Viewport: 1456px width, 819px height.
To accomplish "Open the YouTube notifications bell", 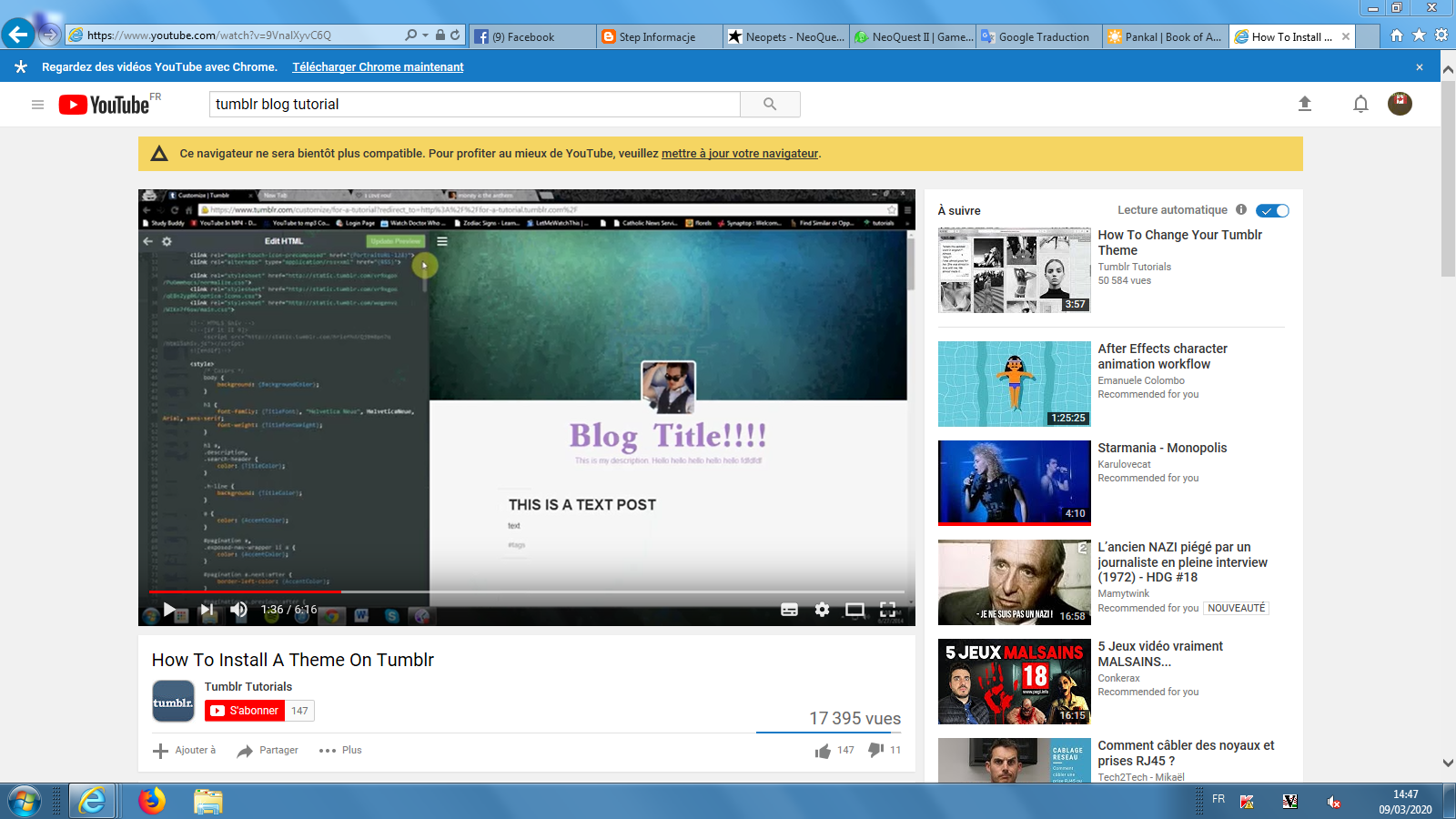I will point(1360,104).
